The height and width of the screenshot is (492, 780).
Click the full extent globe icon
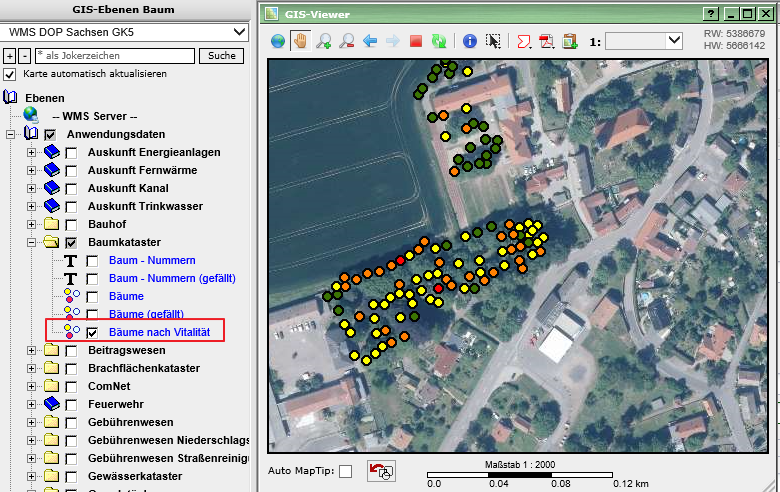279,41
